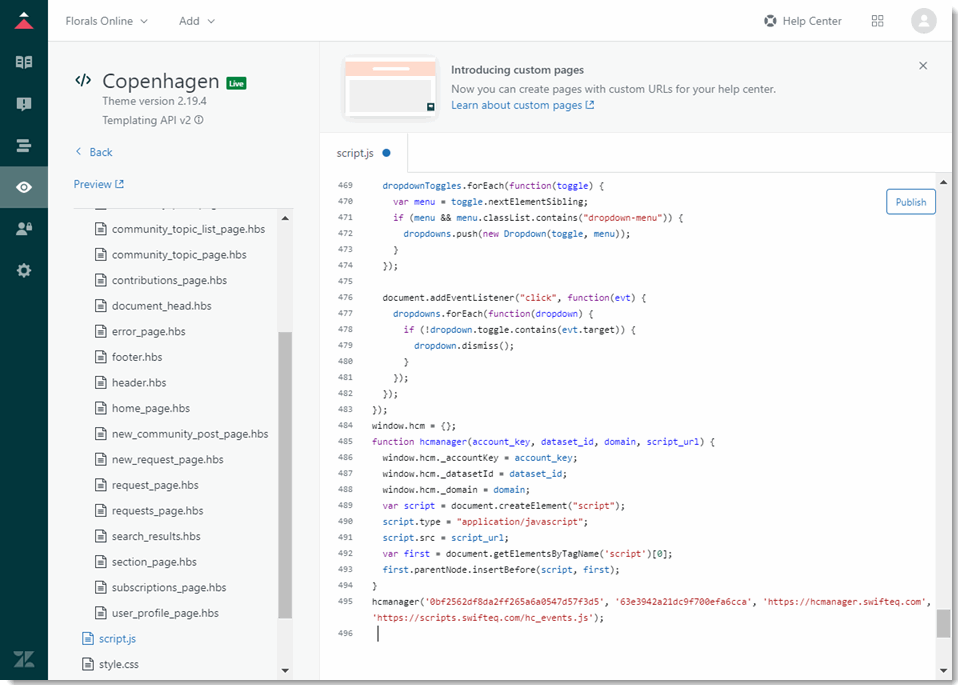The width and height of the screenshot is (958, 685).
Task: Click the file icon next to document_head.hbs
Action: pos(101,306)
